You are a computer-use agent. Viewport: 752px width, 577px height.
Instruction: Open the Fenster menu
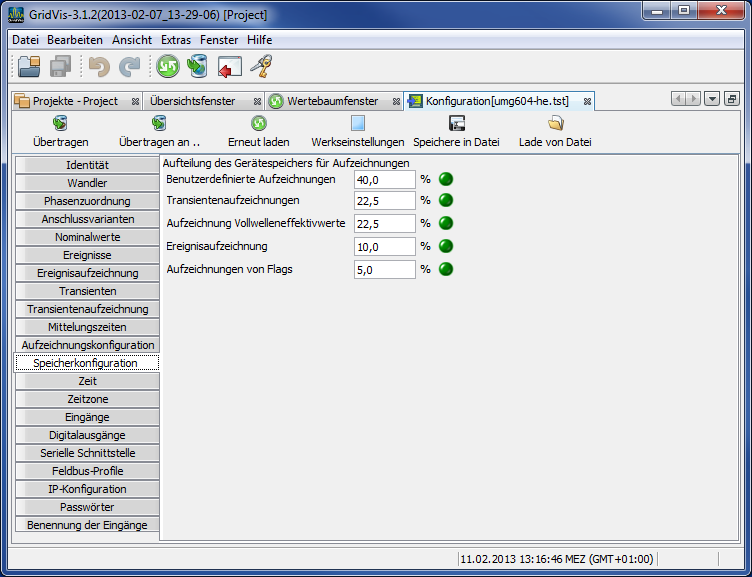pyautogui.click(x=219, y=40)
